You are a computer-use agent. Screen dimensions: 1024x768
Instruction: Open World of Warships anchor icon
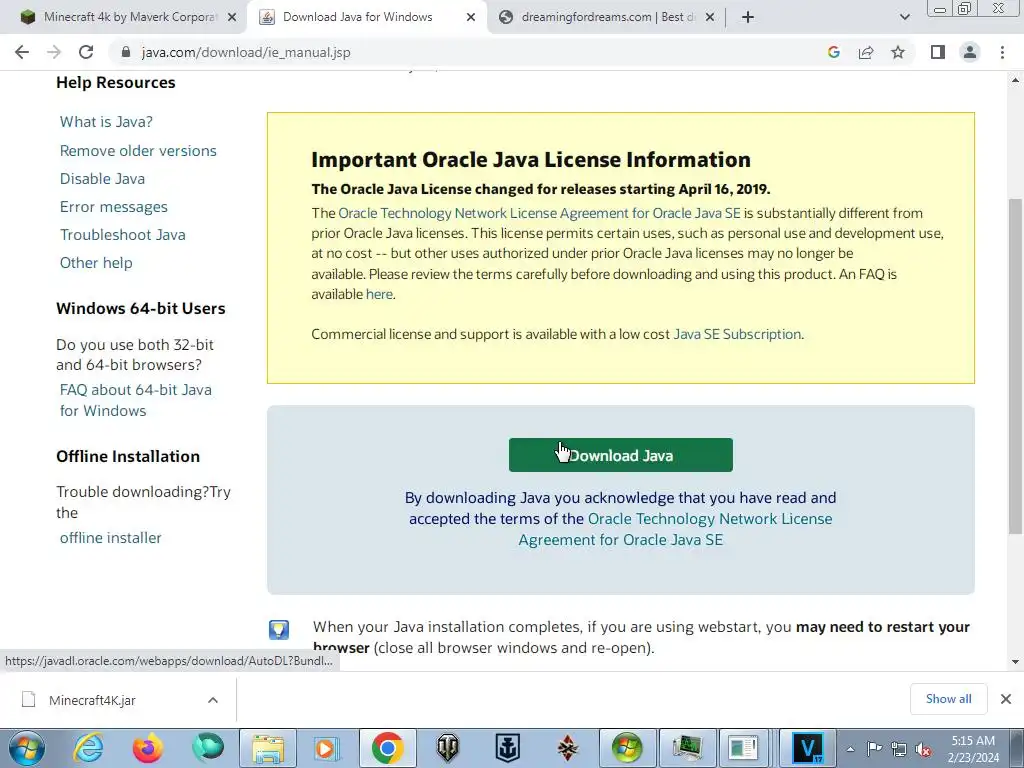507,748
